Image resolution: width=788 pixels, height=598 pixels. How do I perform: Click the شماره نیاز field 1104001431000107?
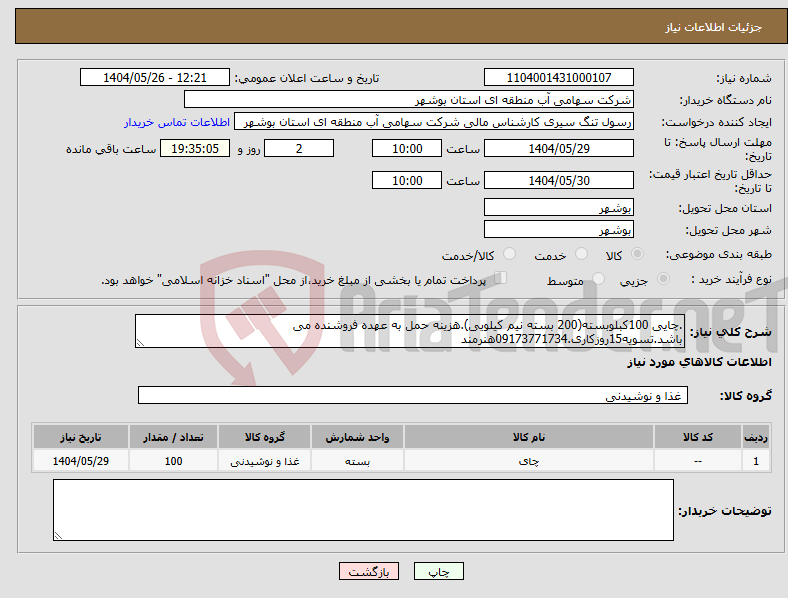558,77
